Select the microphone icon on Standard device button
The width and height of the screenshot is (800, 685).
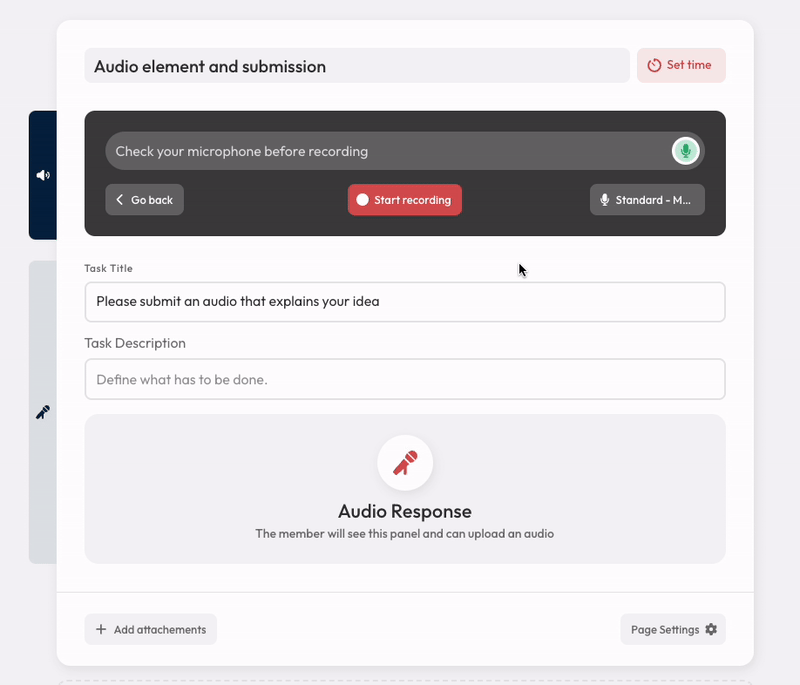tap(604, 200)
